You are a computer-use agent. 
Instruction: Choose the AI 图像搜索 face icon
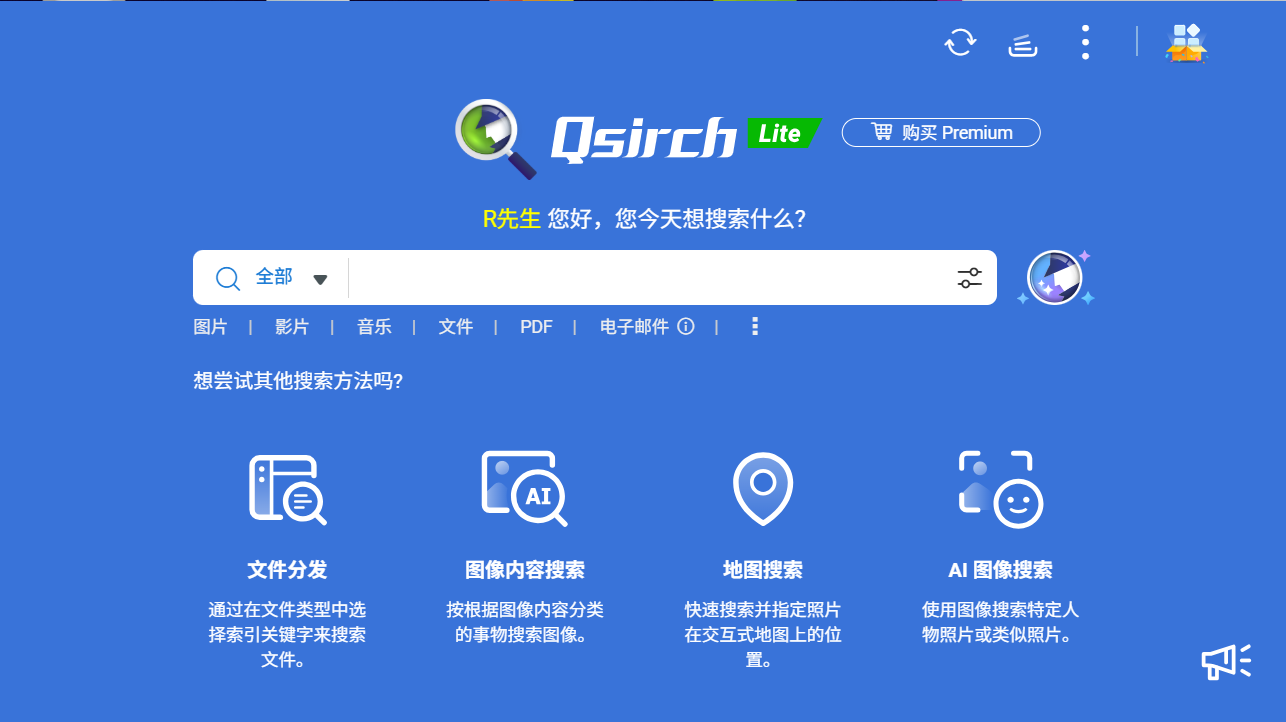coord(1000,489)
